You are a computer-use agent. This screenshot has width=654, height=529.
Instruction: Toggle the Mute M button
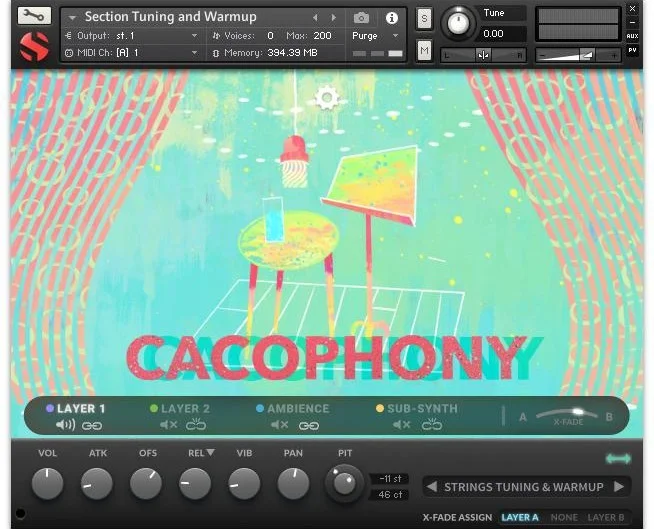tap(424, 51)
